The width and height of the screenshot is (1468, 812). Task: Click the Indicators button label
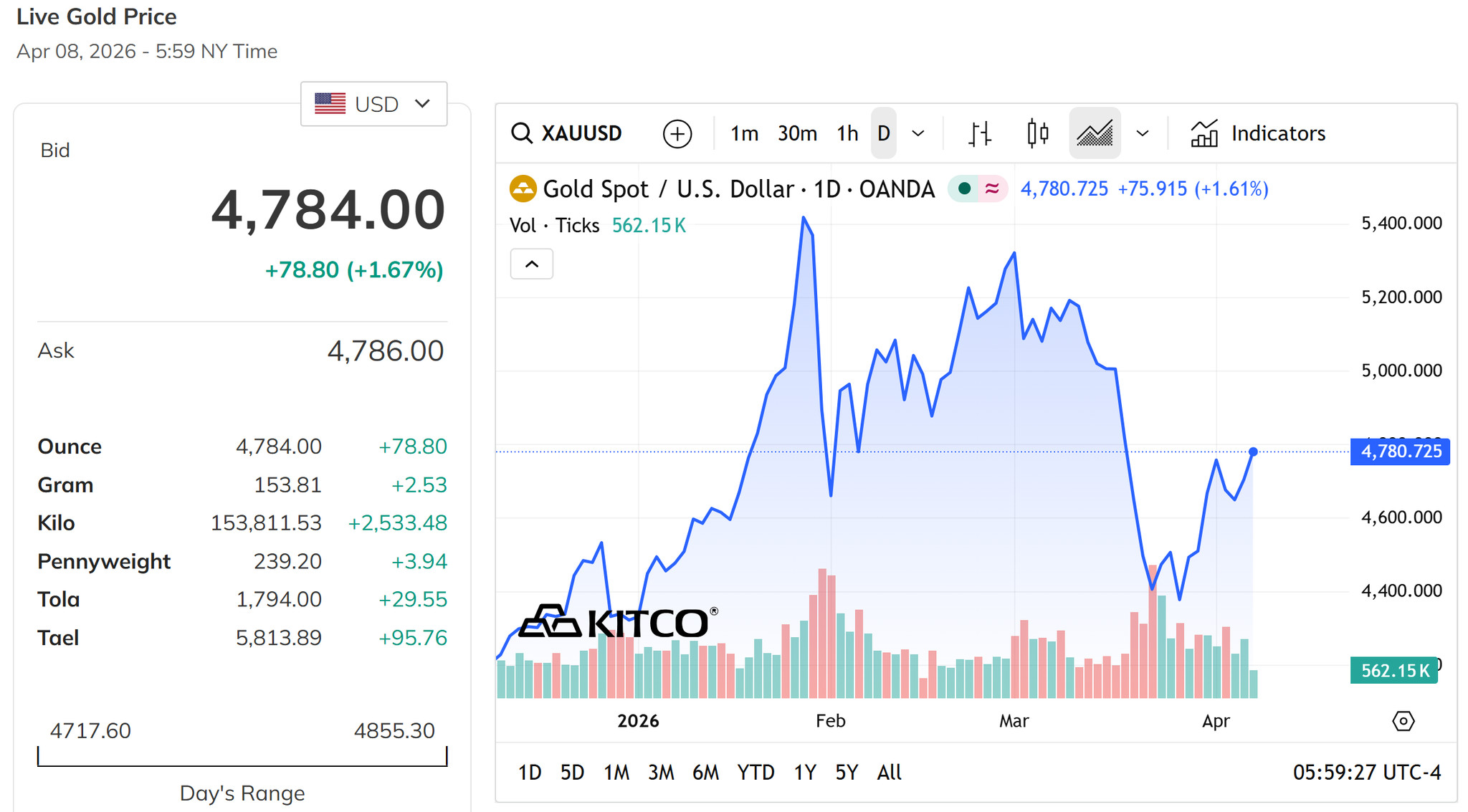coord(1278,133)
